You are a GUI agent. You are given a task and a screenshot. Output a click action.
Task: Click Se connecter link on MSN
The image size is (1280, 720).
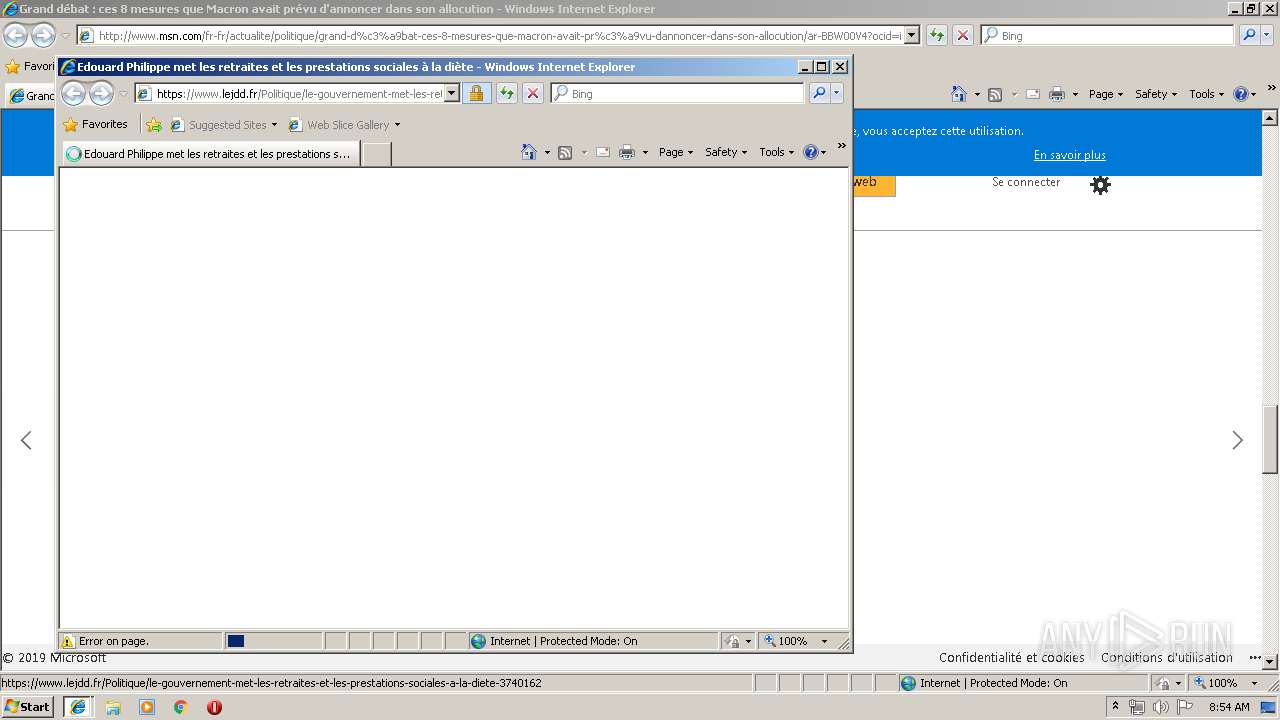(1026, 182)
